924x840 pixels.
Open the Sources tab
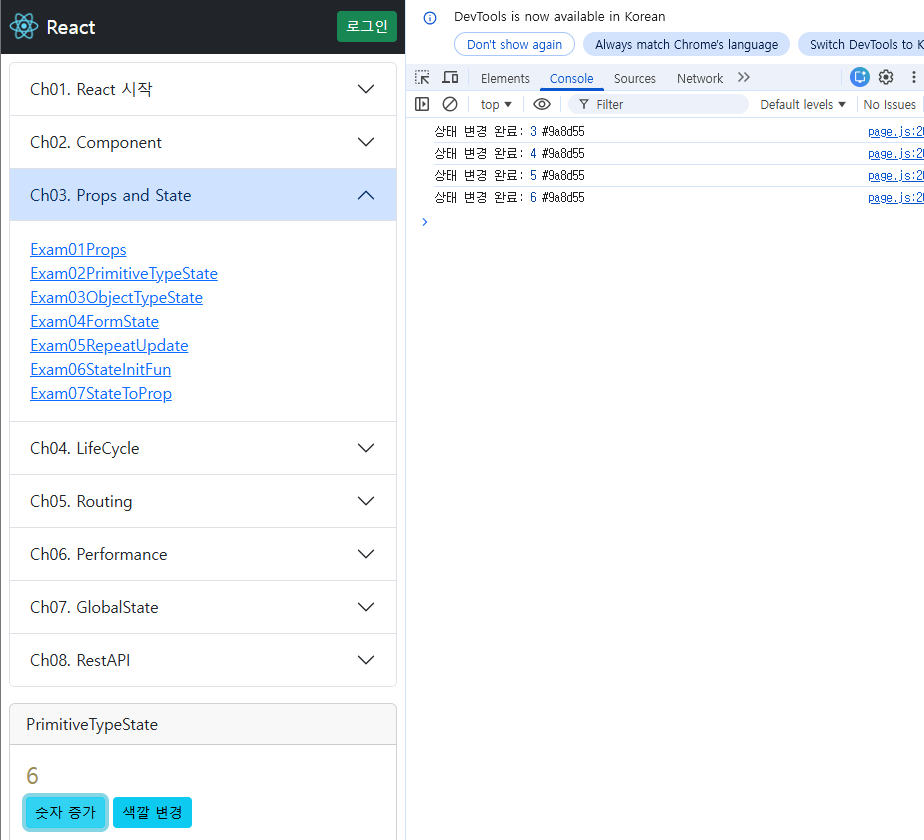tap(634, 78)
